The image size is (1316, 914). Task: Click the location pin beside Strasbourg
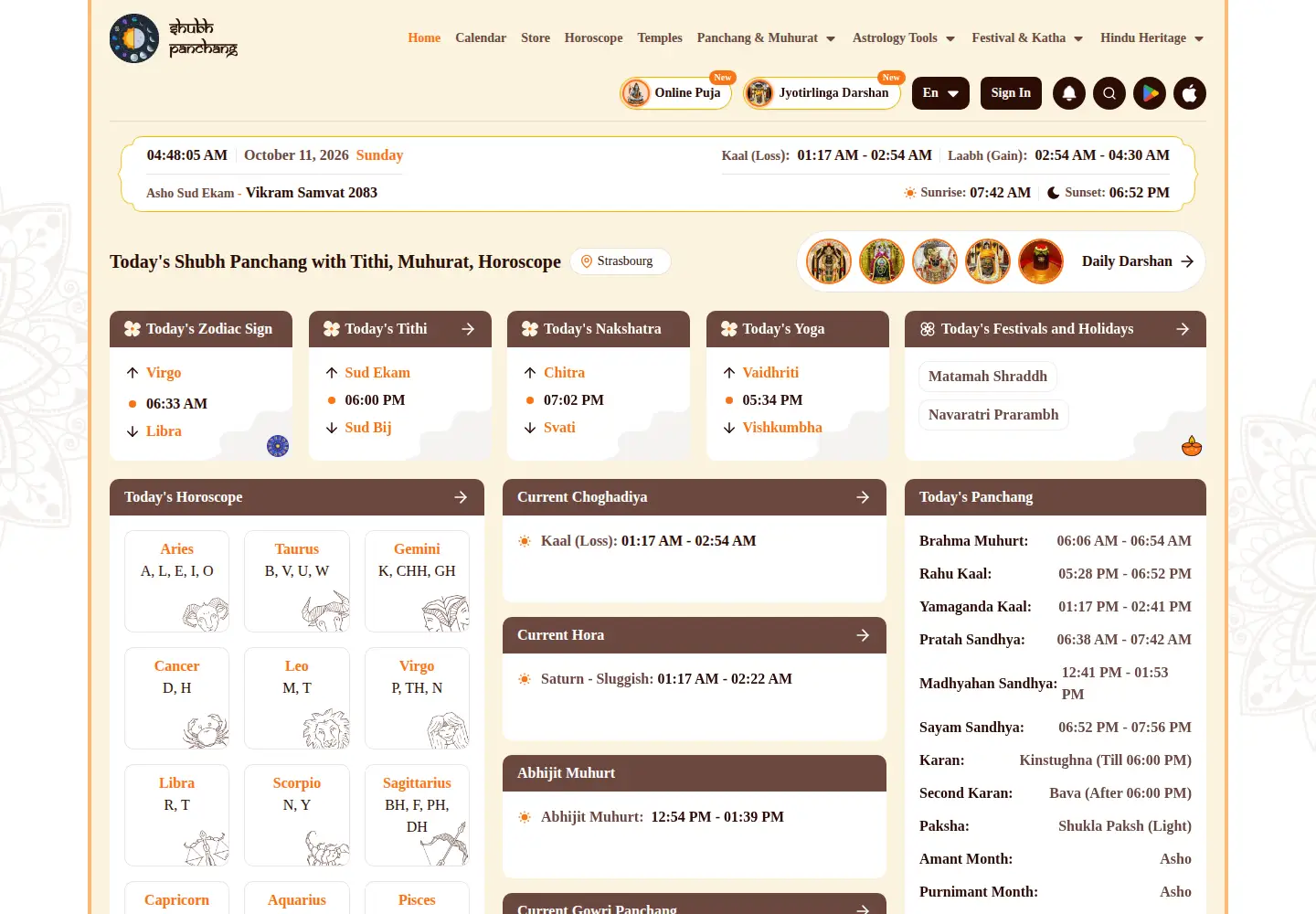coord(587,261)
